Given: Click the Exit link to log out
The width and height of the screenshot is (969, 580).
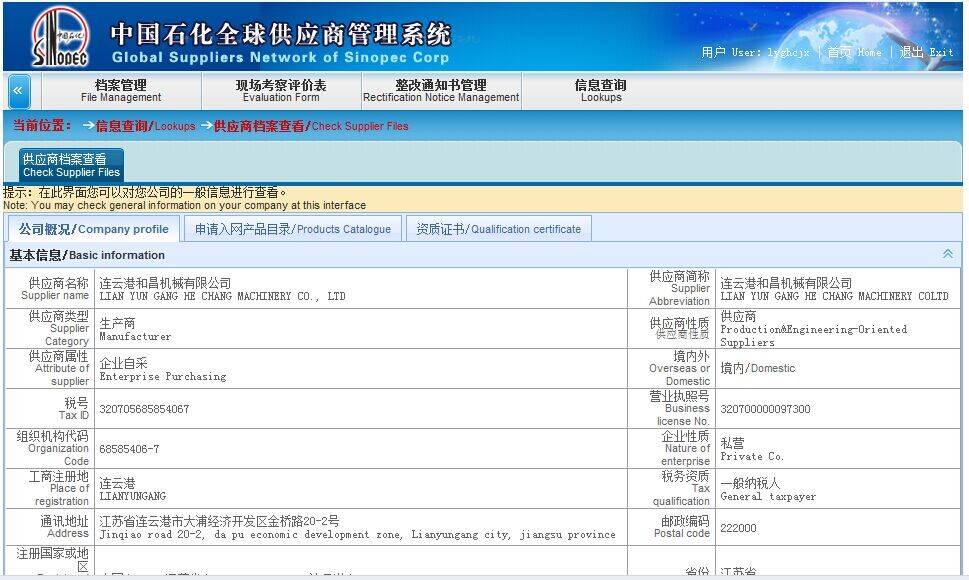Looking at the screenshot, I should click(926, 53).
